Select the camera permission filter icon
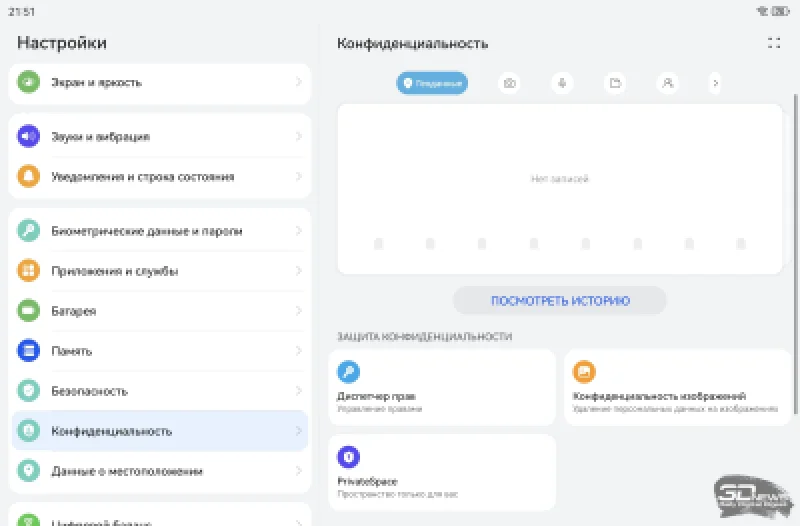The width and height of the screenshot is (800, 526). pyautogui.click(x=510, y=83)
